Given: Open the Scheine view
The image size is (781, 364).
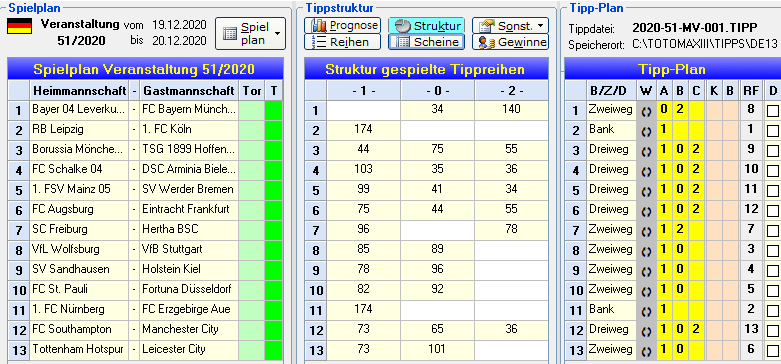Looking at the screenshot, I should click(x=426, y=42).
